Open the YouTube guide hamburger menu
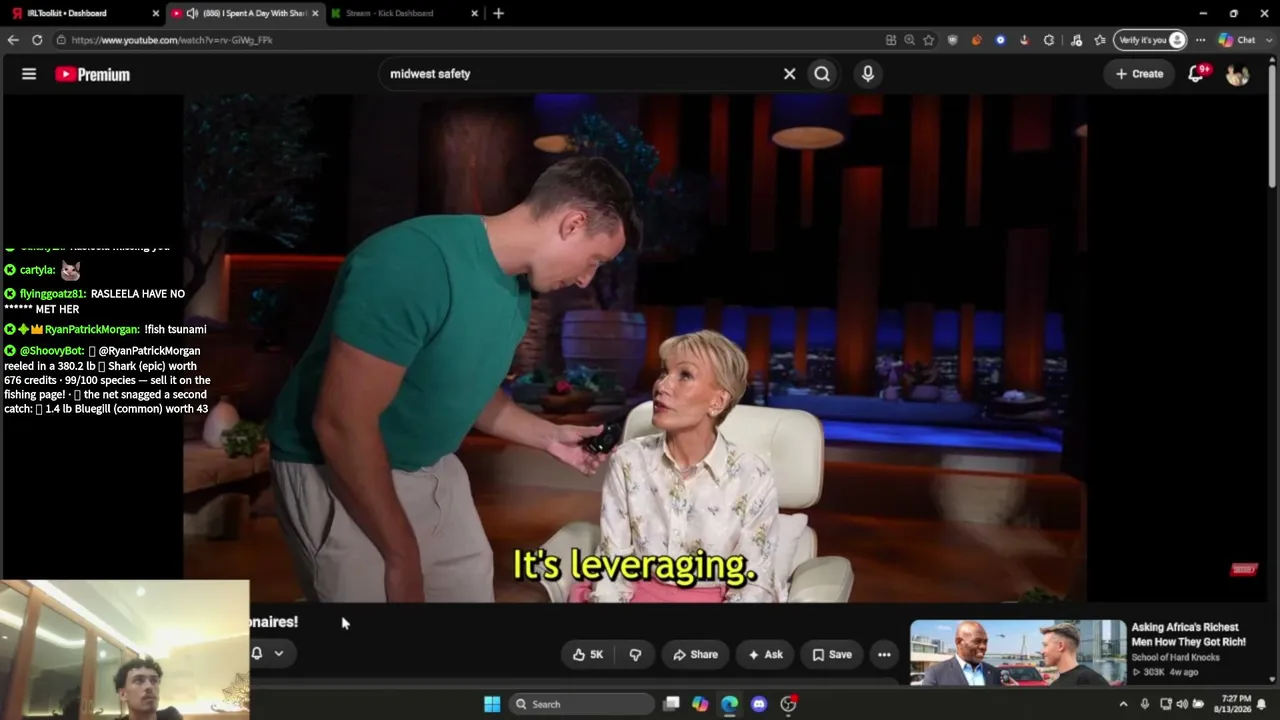Image resolution: width=1280 pixels, height=720 pixels. [29, 74]
